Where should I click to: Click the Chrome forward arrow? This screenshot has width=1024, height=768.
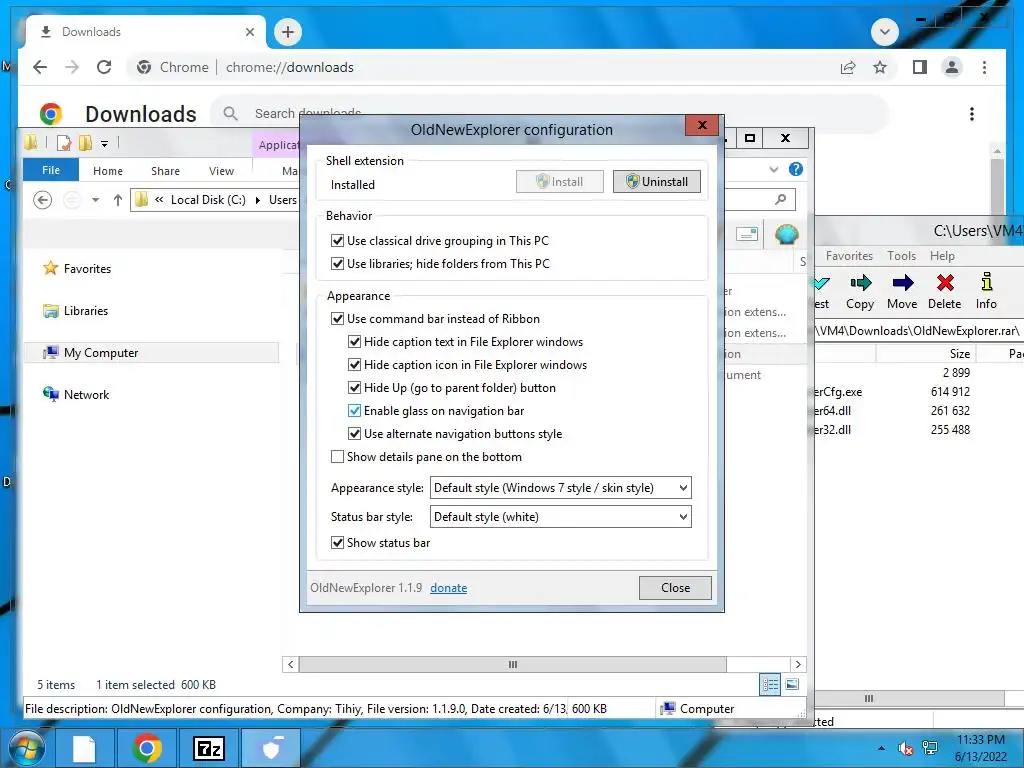click(72, 67)
